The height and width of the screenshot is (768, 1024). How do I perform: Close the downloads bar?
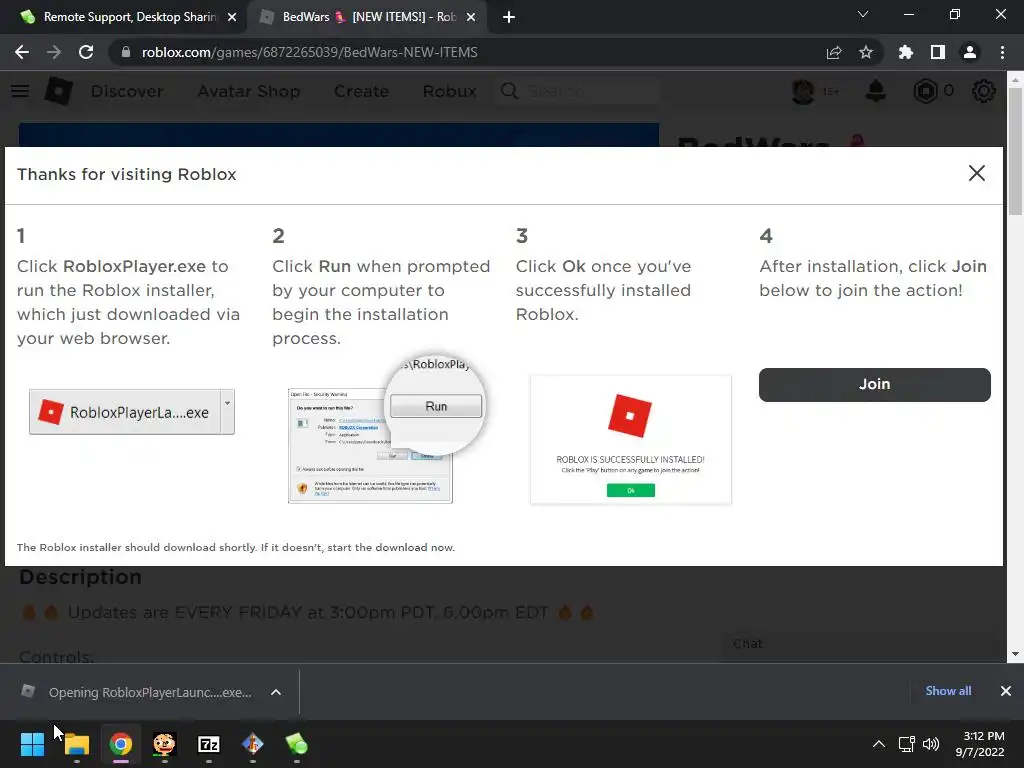tap(1006, 691)
